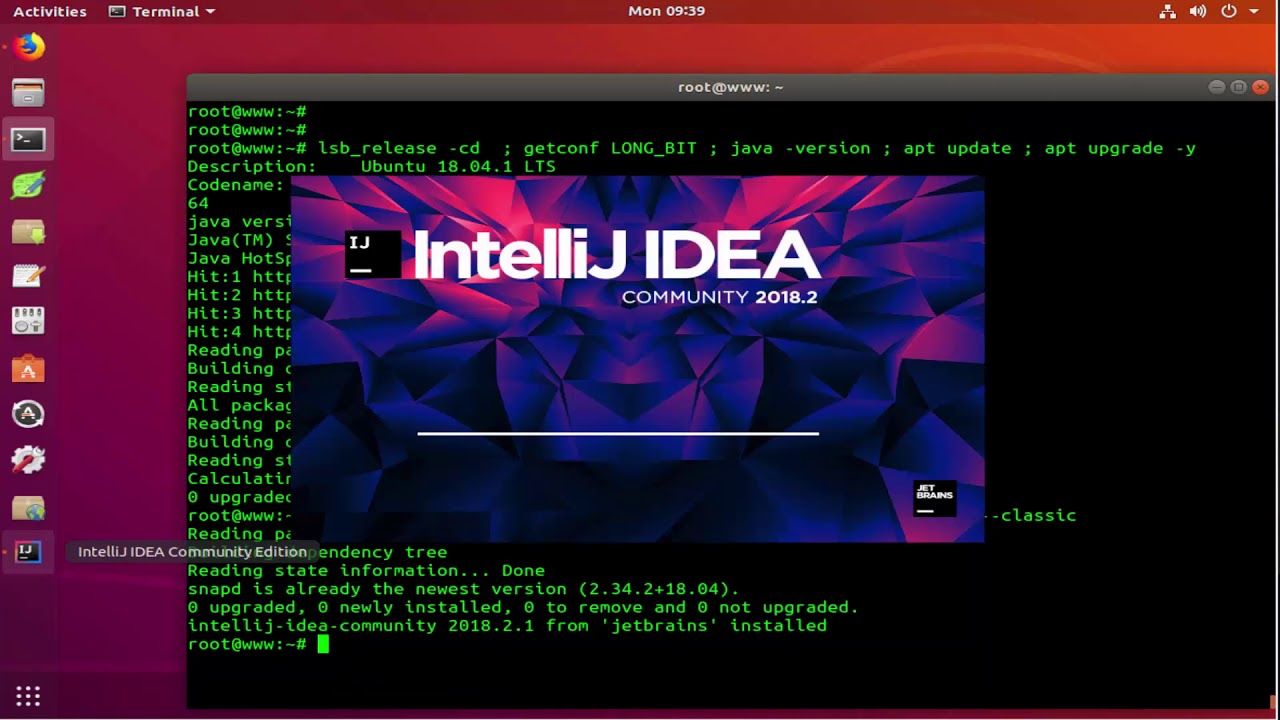This screenshot has width=1280, height=720.
Task: Open the settings gear-and-wrench dock icon
Action: (x=28, y=460)
